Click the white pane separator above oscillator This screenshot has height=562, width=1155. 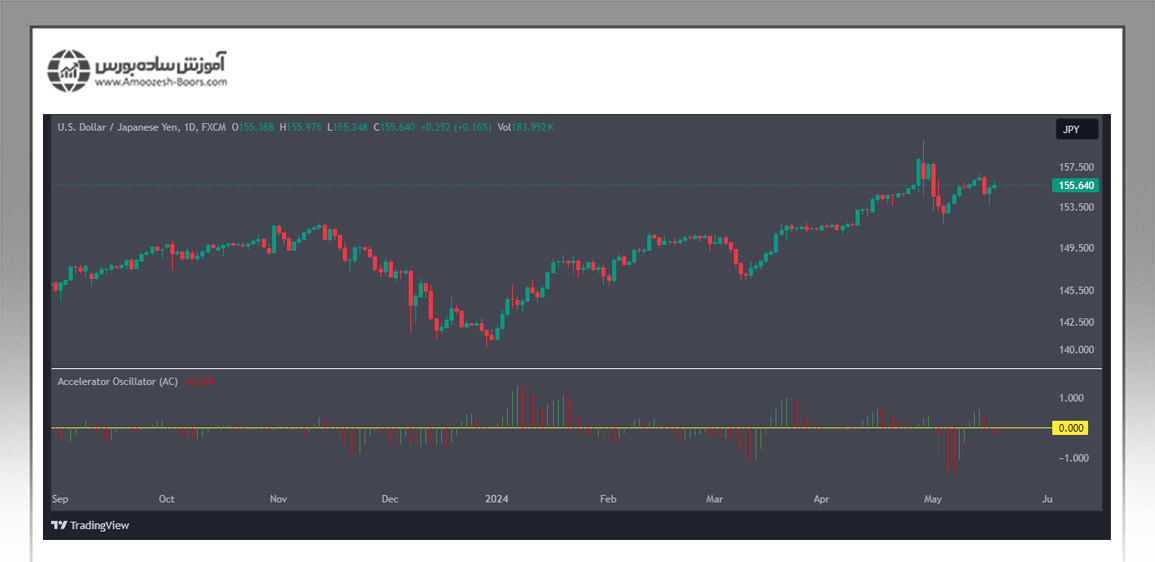point(576,369)
